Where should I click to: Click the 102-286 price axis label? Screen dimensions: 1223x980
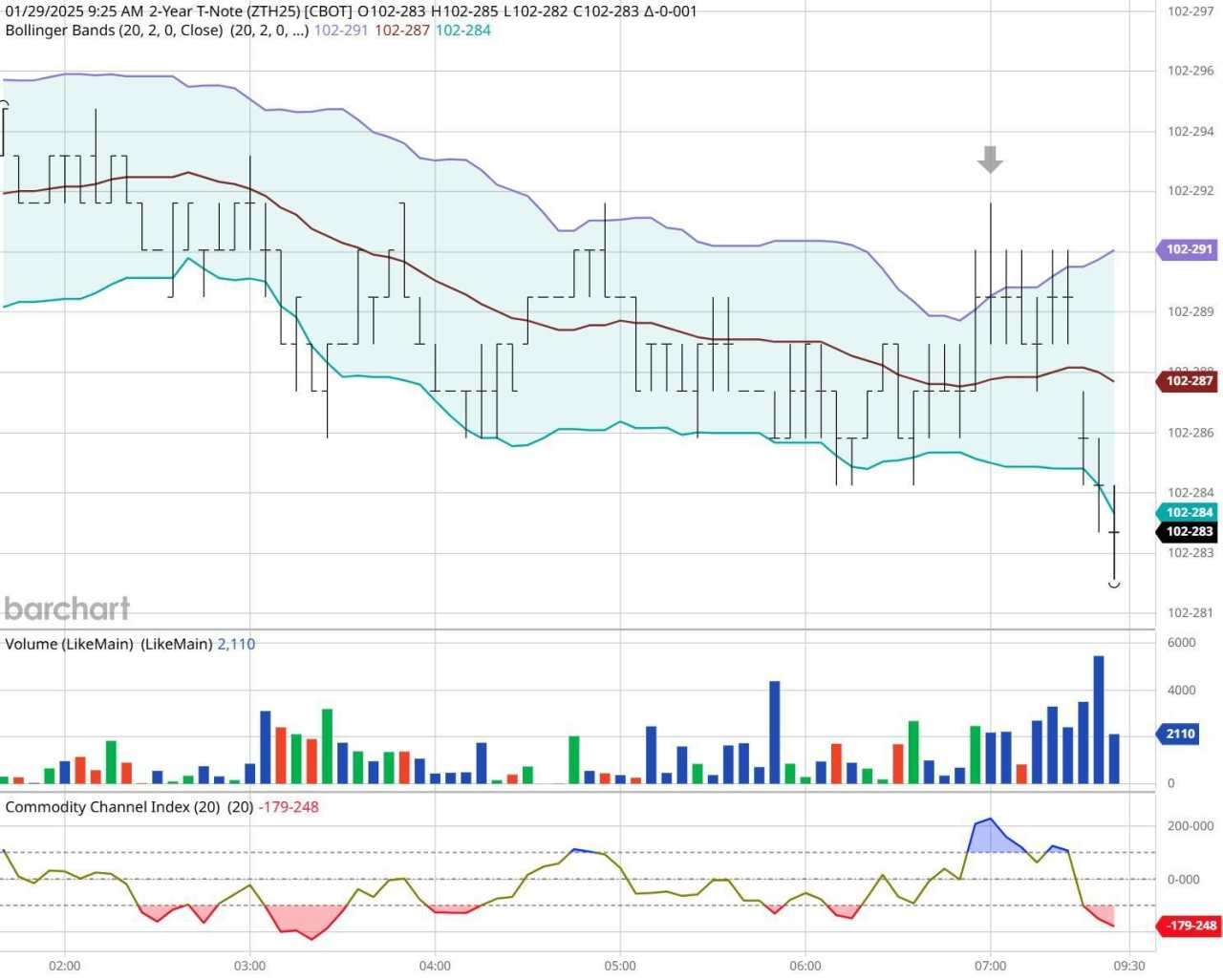[1191, 433]
